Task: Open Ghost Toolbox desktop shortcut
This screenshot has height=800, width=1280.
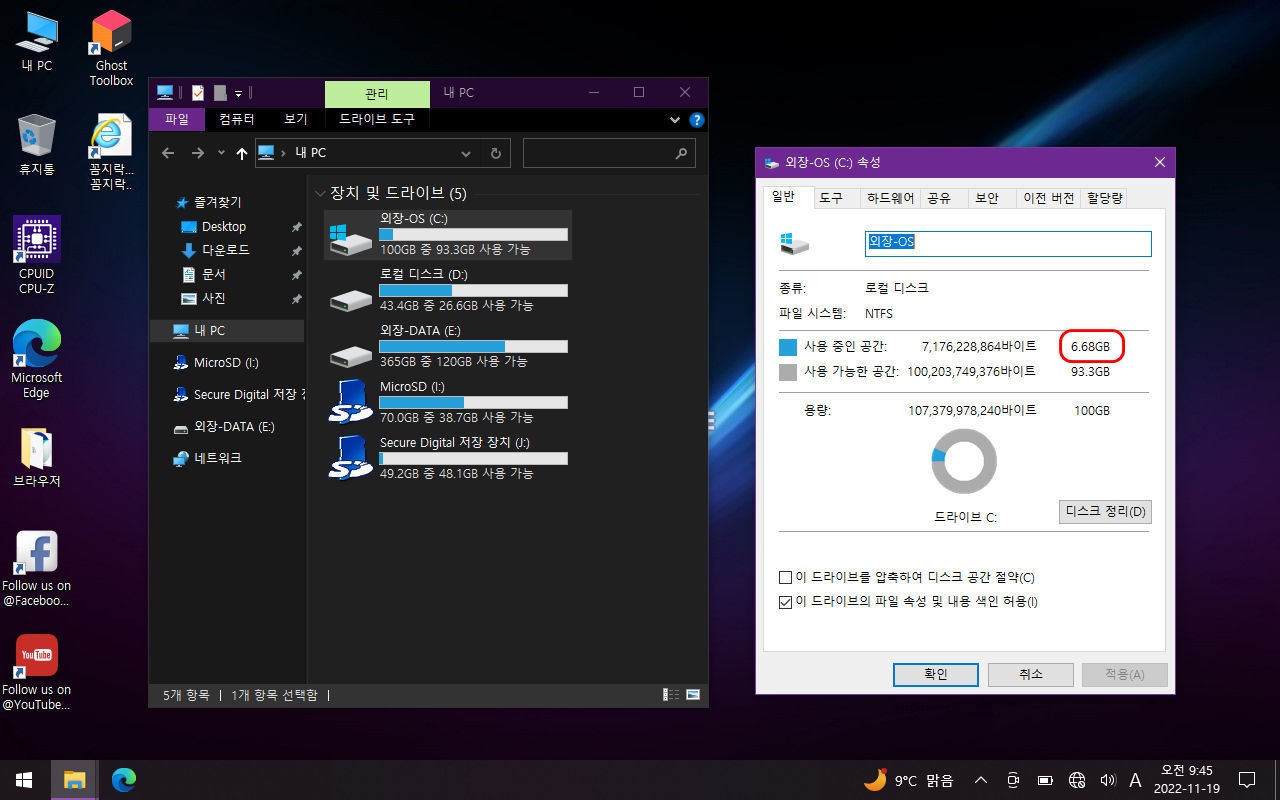Action: (x=111, y=48)
